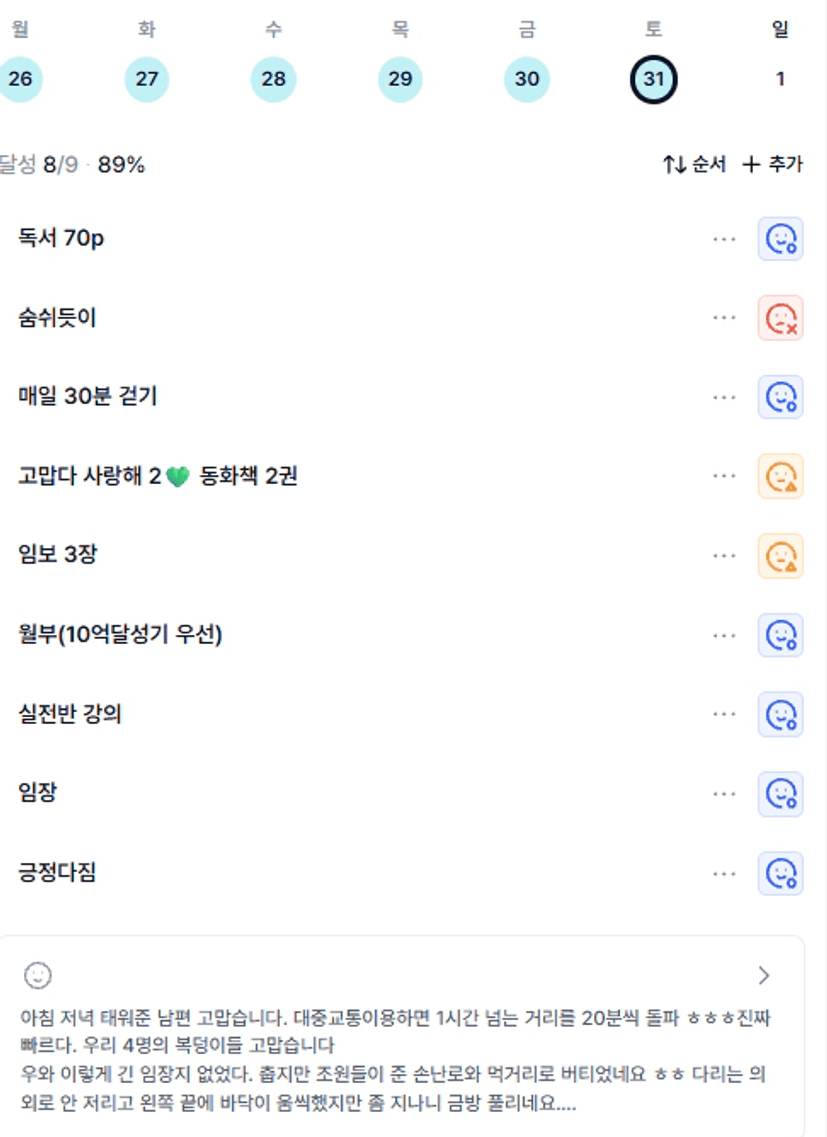Click the orange status icon for 임보 3장

pyautogui.click(x=780, y=555)
